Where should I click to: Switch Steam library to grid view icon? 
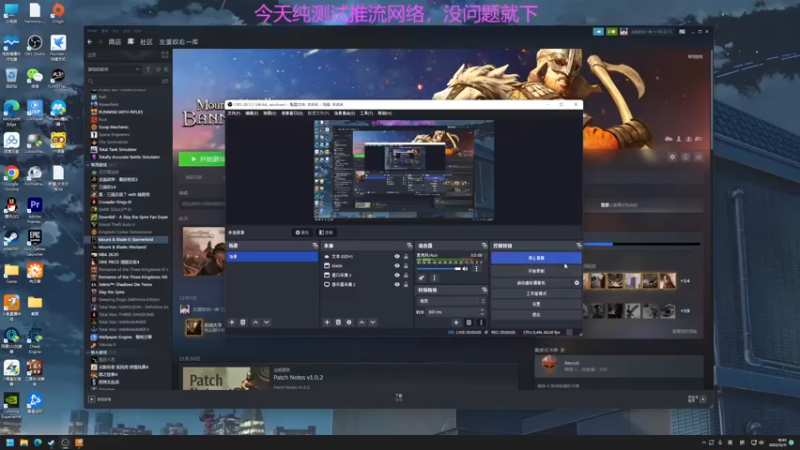coord(165,55)
